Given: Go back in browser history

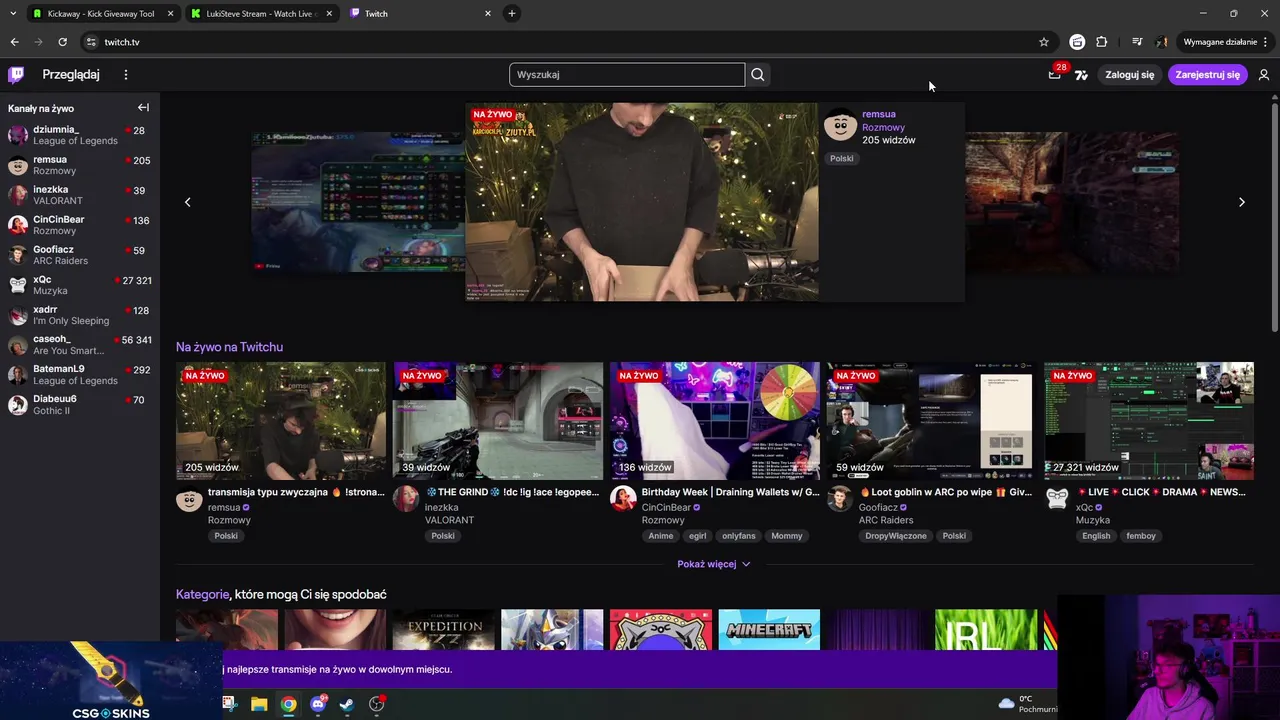Looking at the screenshot, I should click(14, 42).
